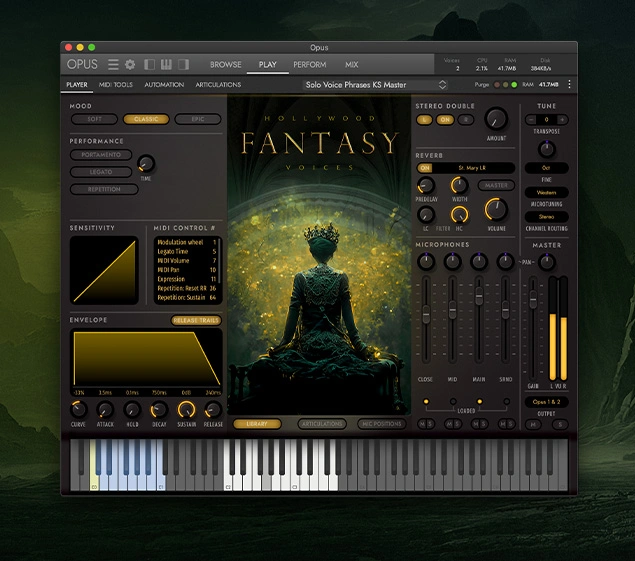Select the Soft mood
The width and height of the screenshot is (635, 561).
point(94,119)
